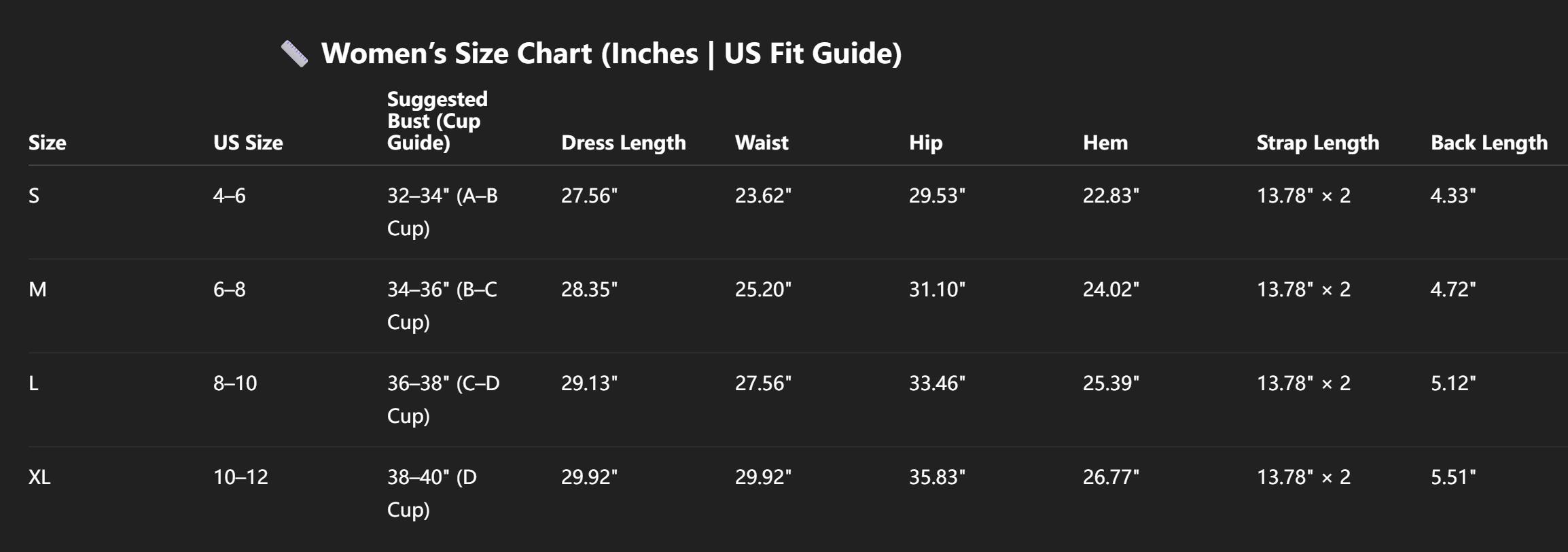Screen dimensions: 1568x552
Task: Click the Women's Size Chart heading
Action: point(611,54)
